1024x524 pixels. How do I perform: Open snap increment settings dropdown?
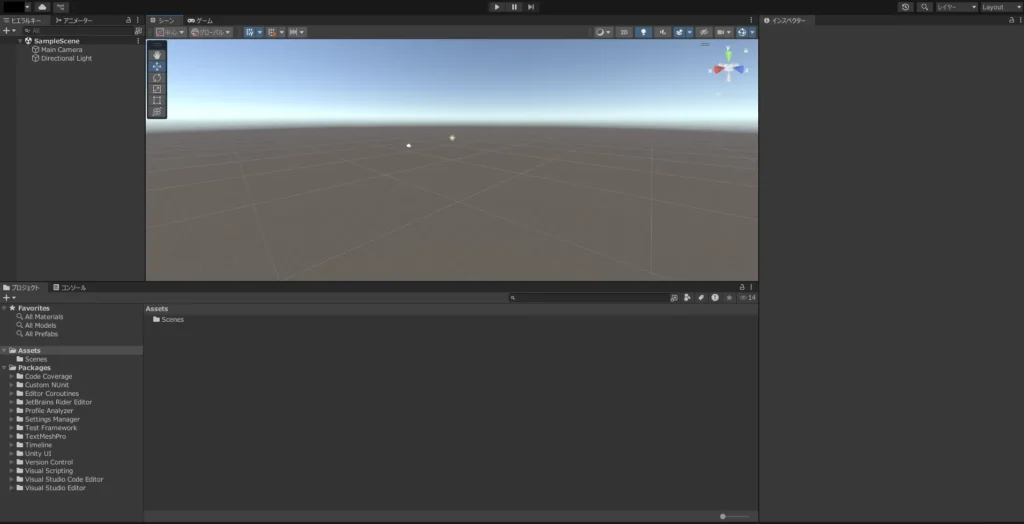point(297,32)
